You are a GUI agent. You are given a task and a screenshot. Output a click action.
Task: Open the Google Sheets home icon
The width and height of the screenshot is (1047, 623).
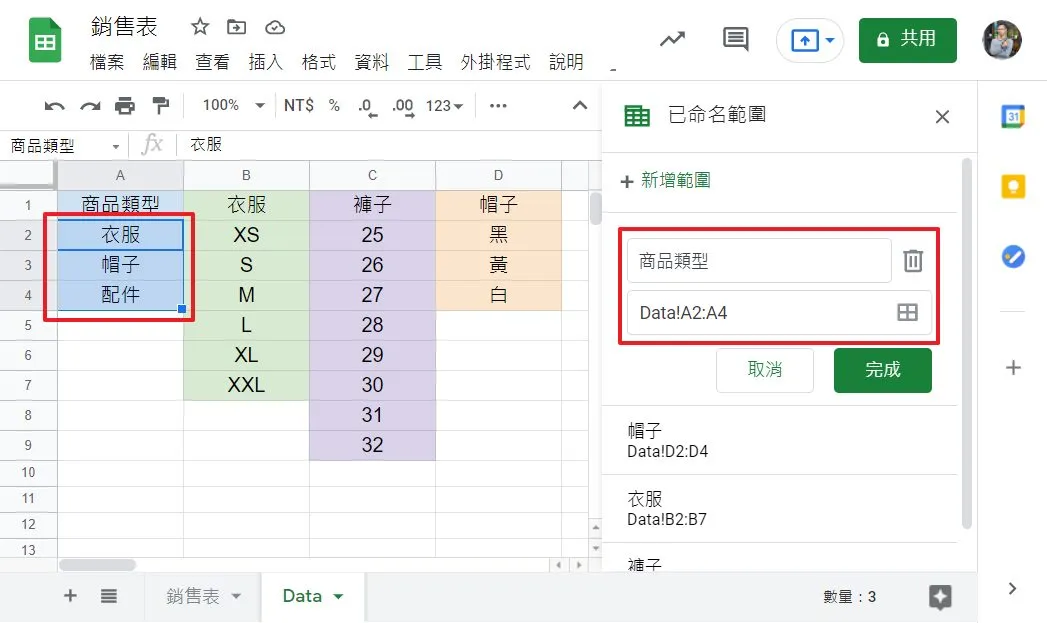45,41
